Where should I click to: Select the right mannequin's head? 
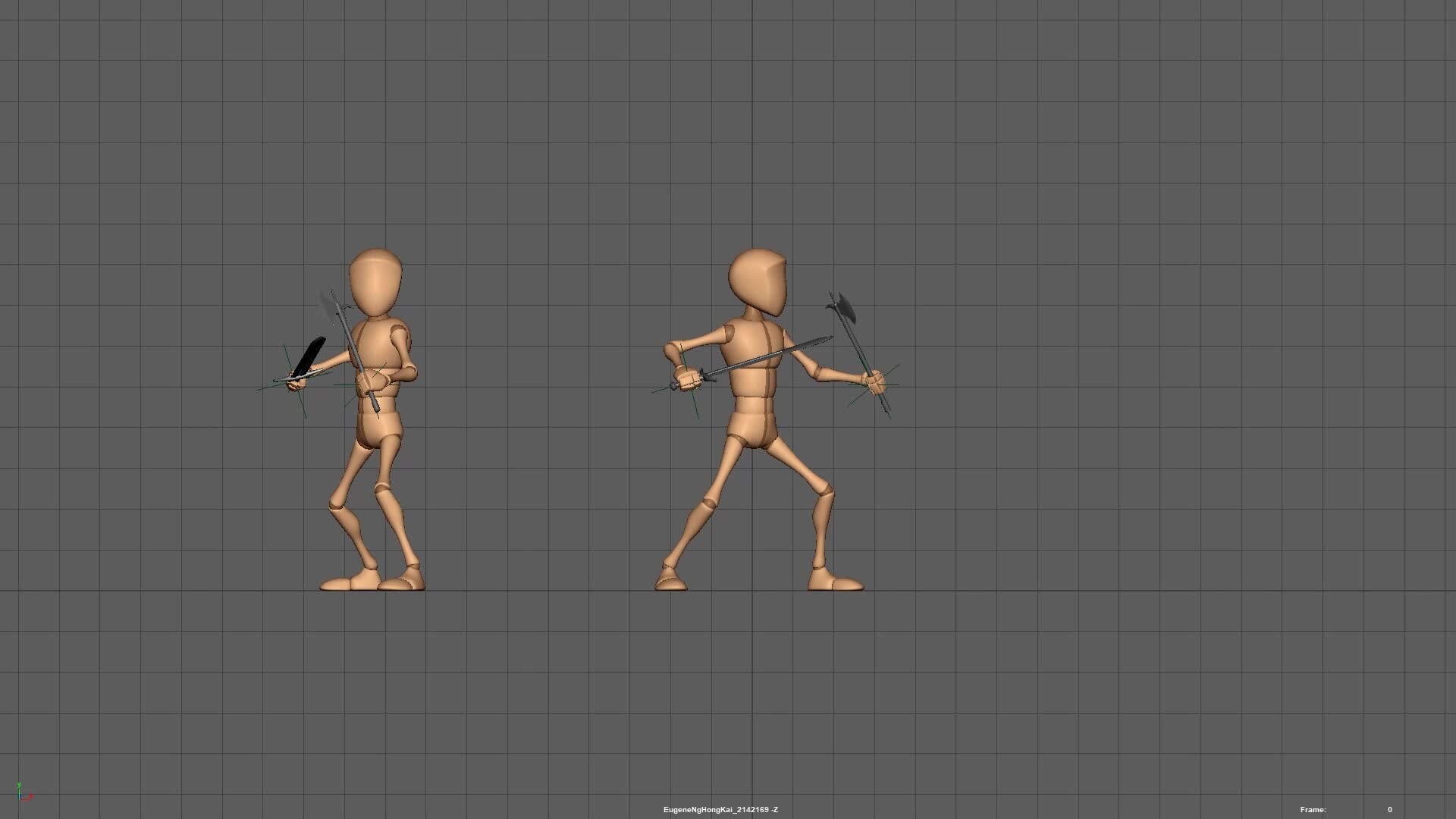coord(758,281)
